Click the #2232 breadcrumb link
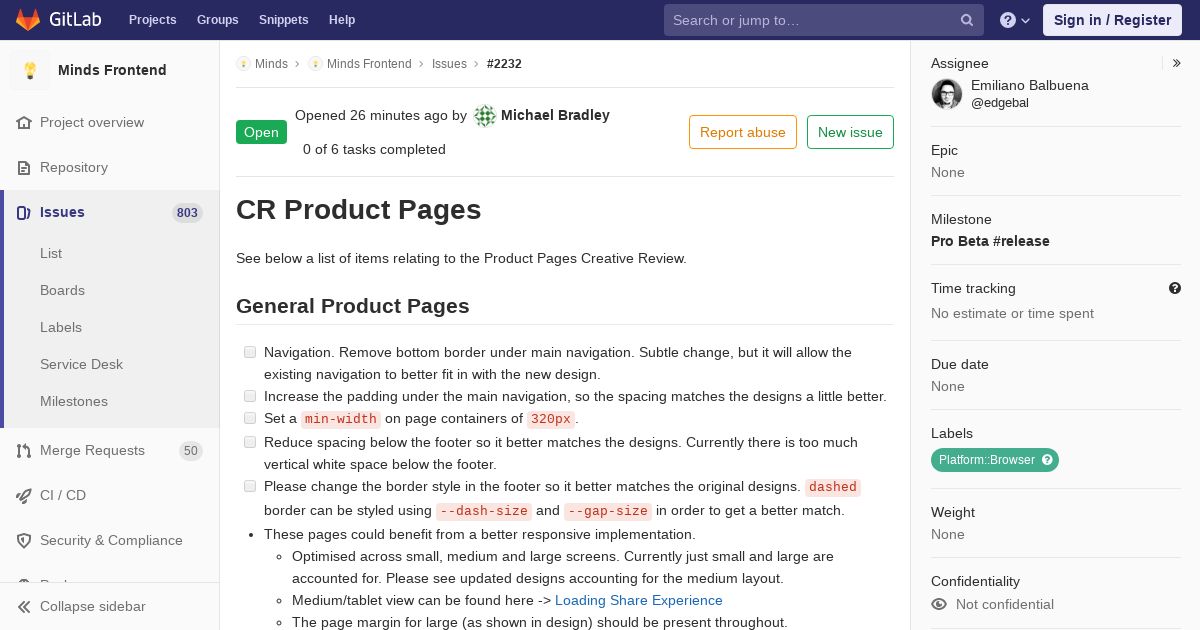This screenshot has height=630, width=1200. (504, 63)
